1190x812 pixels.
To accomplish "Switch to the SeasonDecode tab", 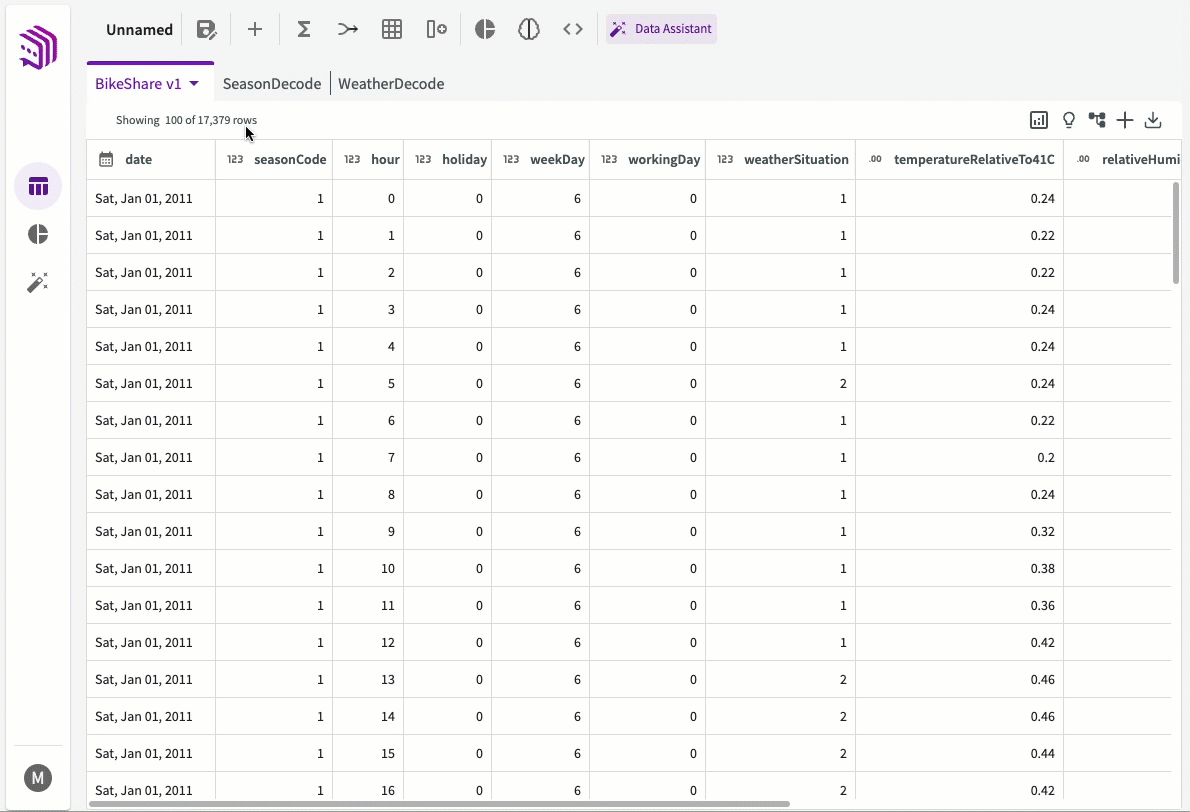I will click(272, 83).
